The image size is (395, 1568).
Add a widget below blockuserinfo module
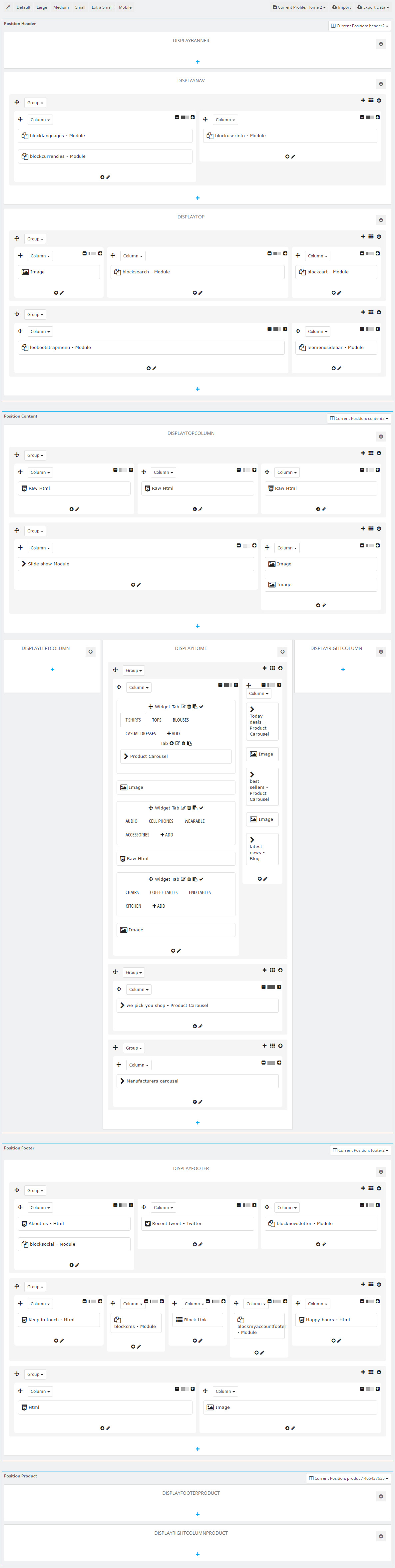click(x=287, y=157)
